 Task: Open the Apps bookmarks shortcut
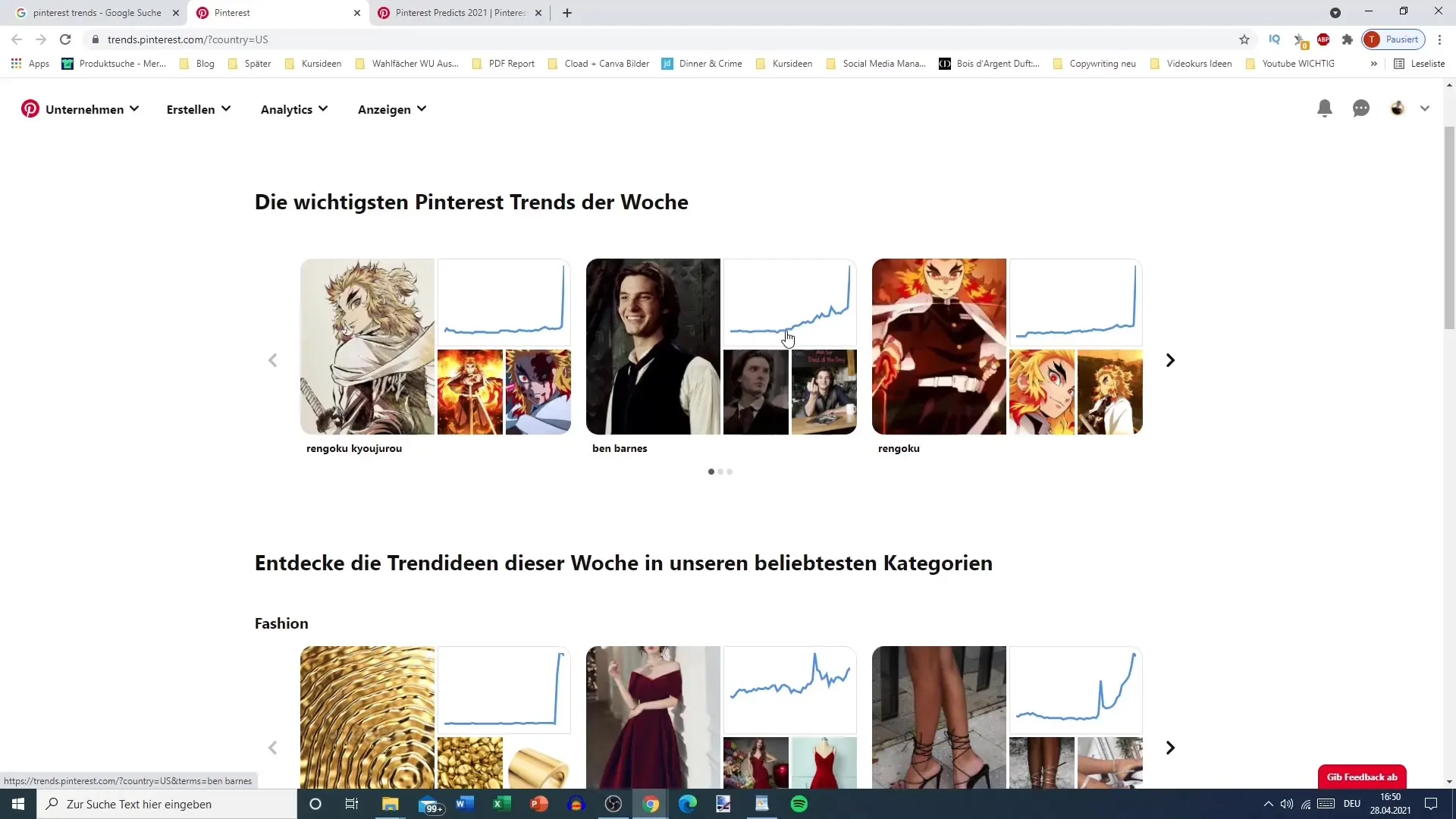(x=30, y=64)
